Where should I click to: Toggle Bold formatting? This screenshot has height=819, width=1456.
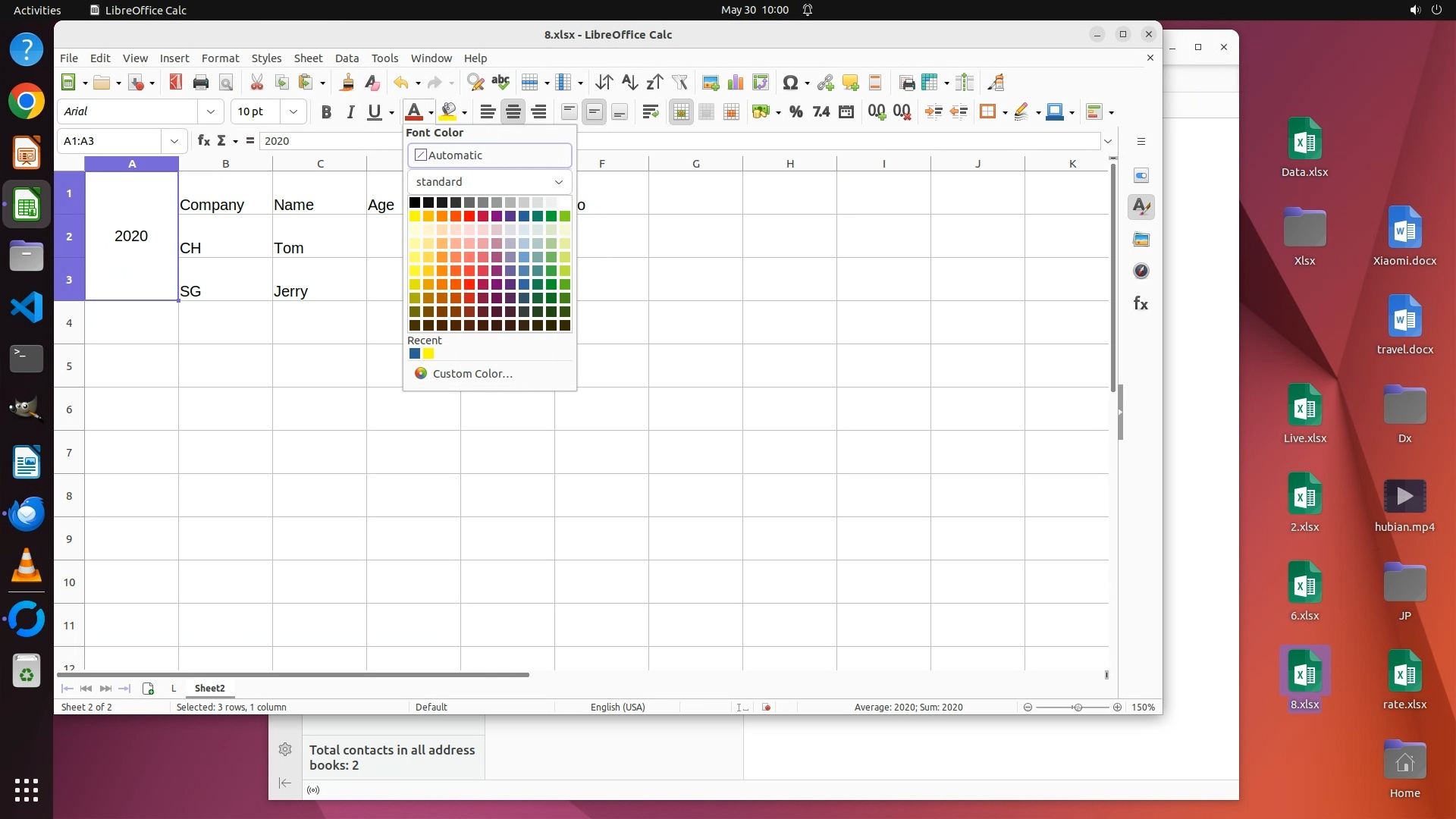(326, 112)
